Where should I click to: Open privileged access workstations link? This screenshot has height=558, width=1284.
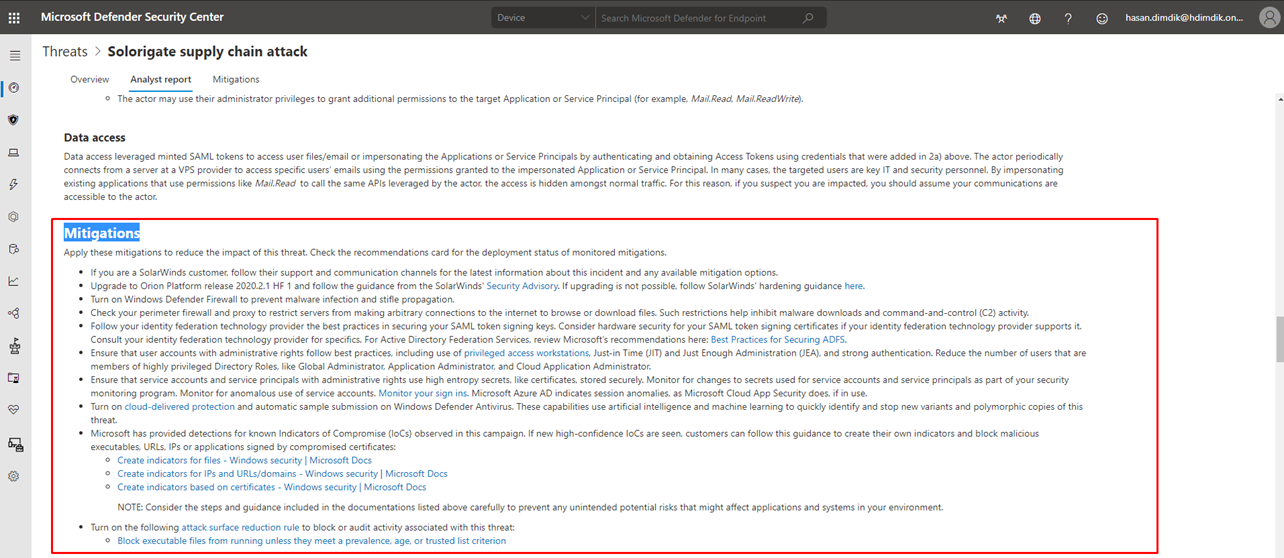[x=526, y=353]
